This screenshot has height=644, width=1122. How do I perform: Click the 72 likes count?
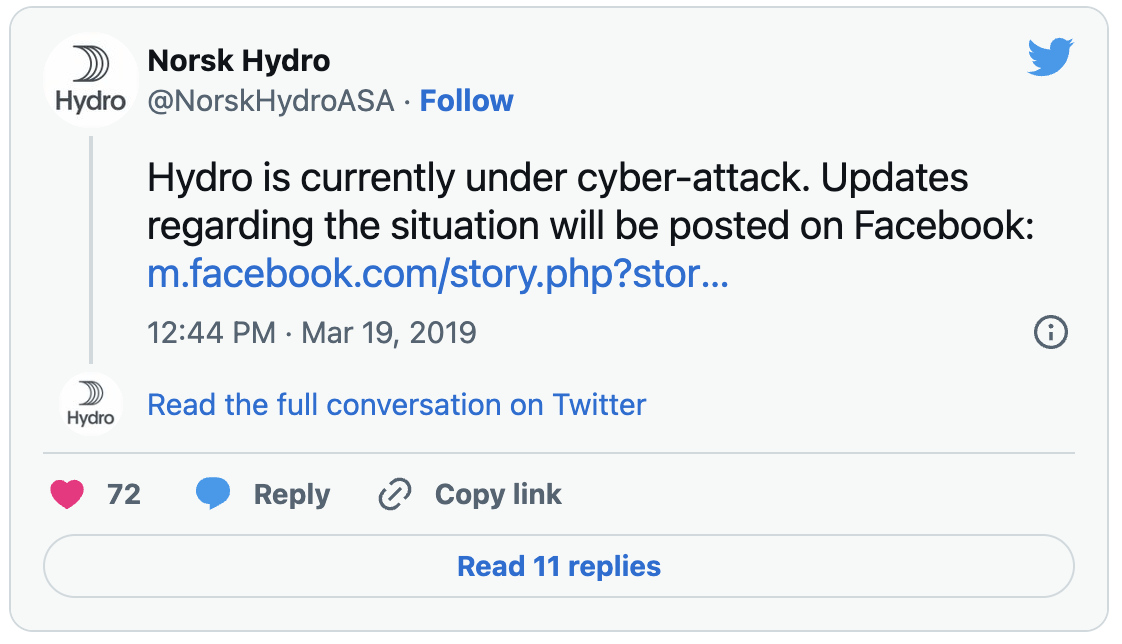pos(124,494)
